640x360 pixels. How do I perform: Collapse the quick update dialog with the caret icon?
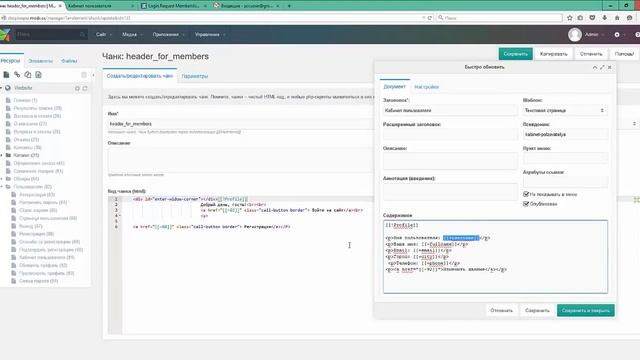(x=595, y=67)
